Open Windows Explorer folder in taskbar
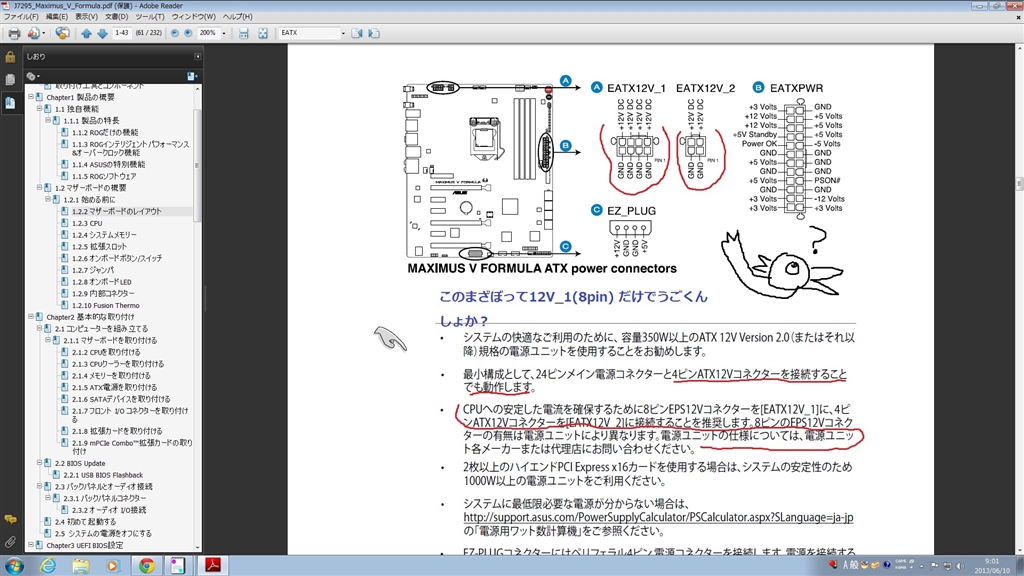Image resolution: width=1024 pixels, height=576 pixels. (x=80, y=566)
